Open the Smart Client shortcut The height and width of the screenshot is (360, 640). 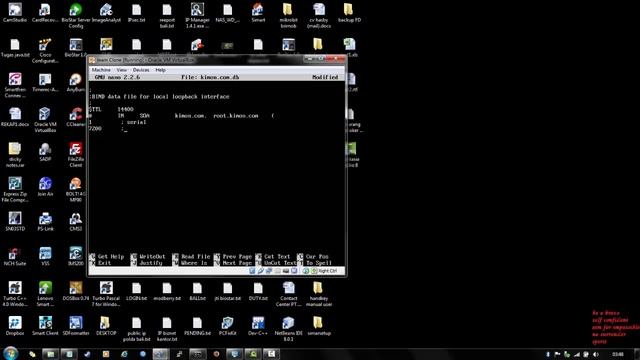click(45, 326)
